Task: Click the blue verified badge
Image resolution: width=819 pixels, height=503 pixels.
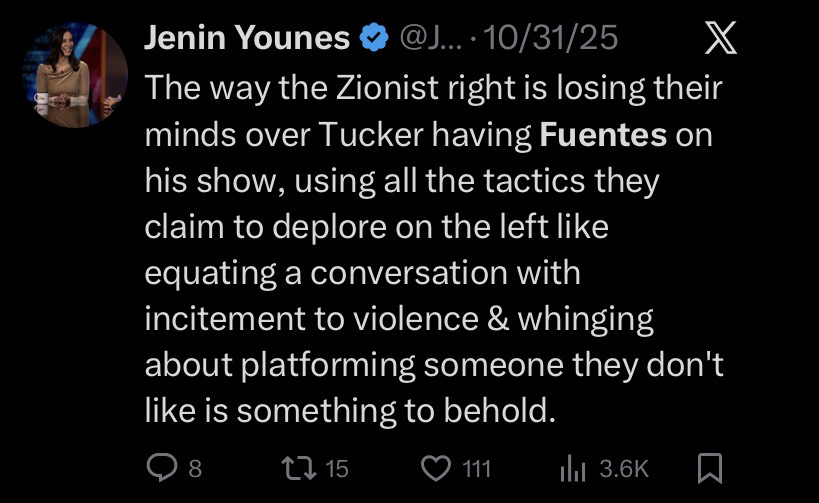Action: [x=374, y=39]
